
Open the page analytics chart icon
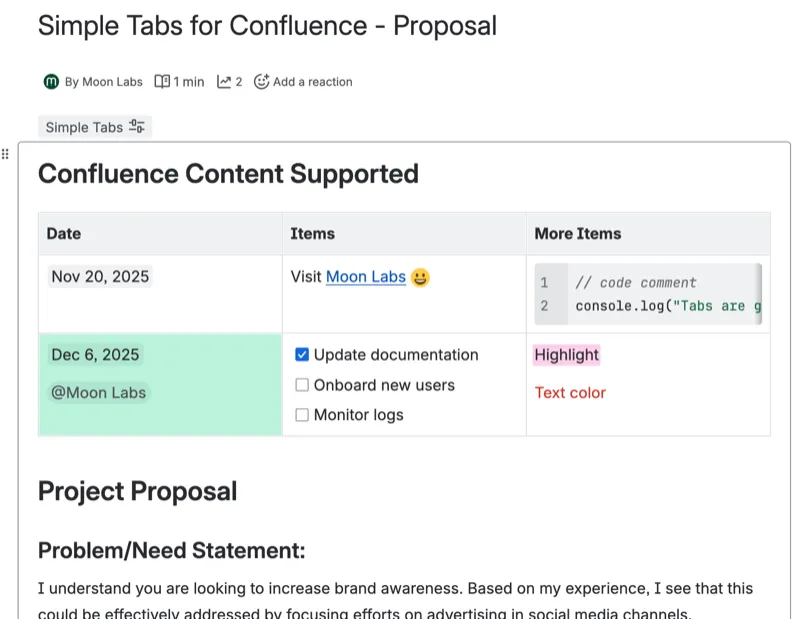[x=224, y=82]
